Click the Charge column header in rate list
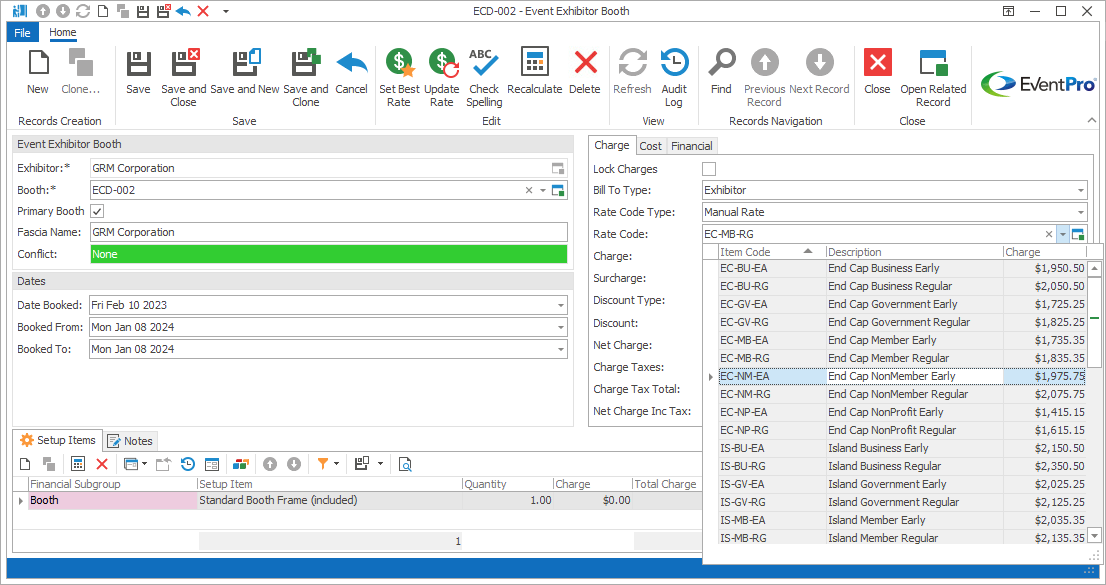 click(1045, 252)
